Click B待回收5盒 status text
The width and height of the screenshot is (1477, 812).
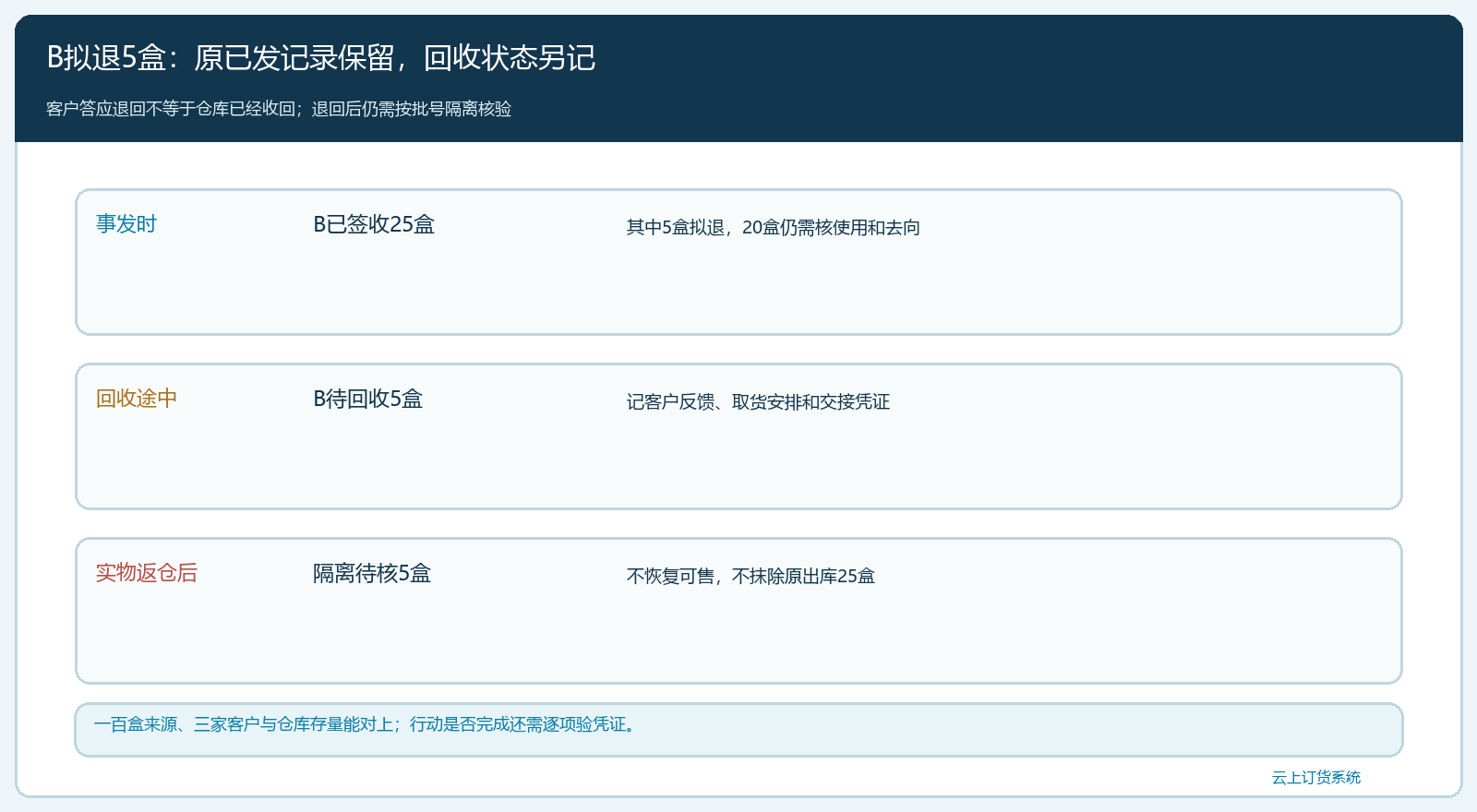(x=367, y=399)
